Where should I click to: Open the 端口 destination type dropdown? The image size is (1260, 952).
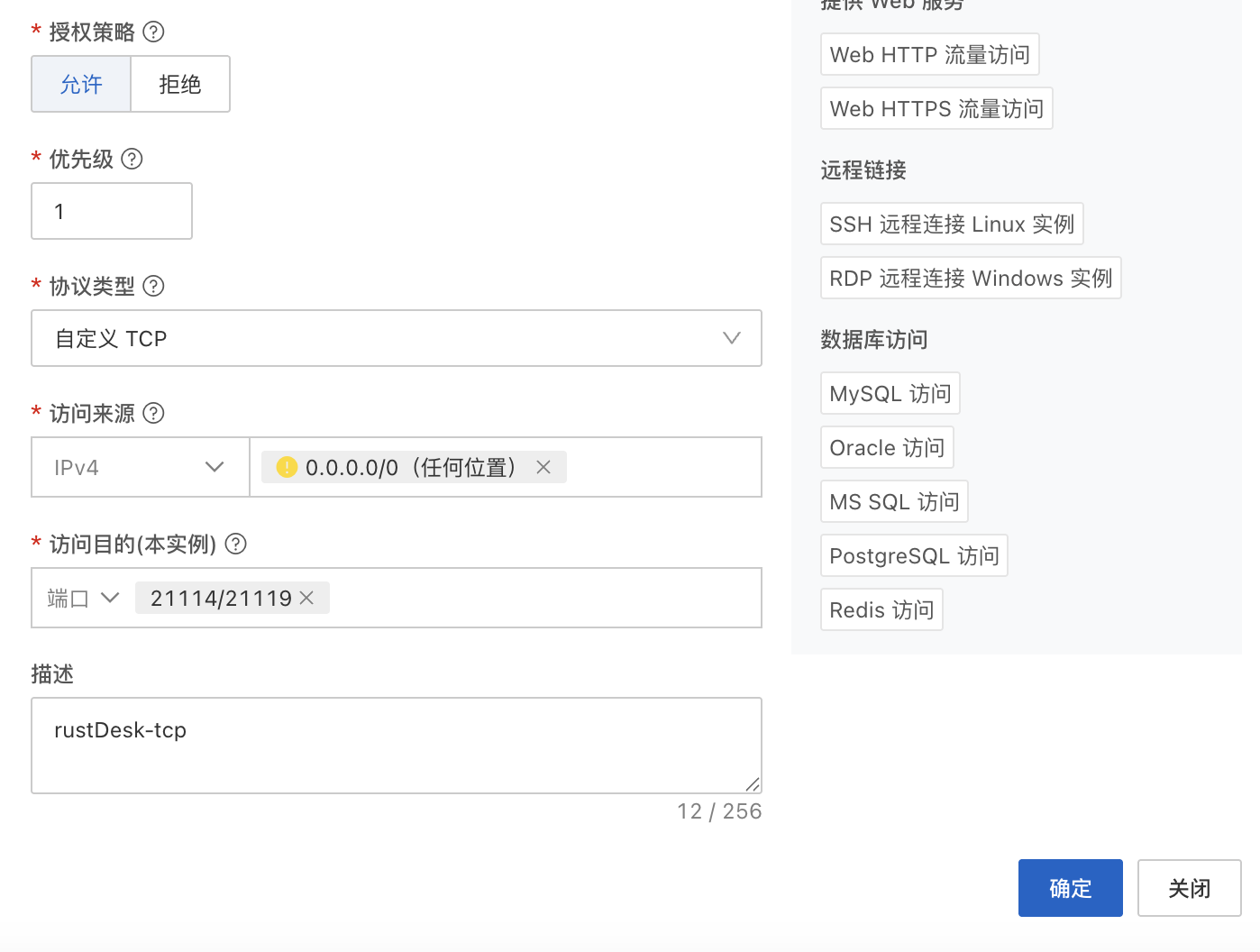tap(83, 598)
